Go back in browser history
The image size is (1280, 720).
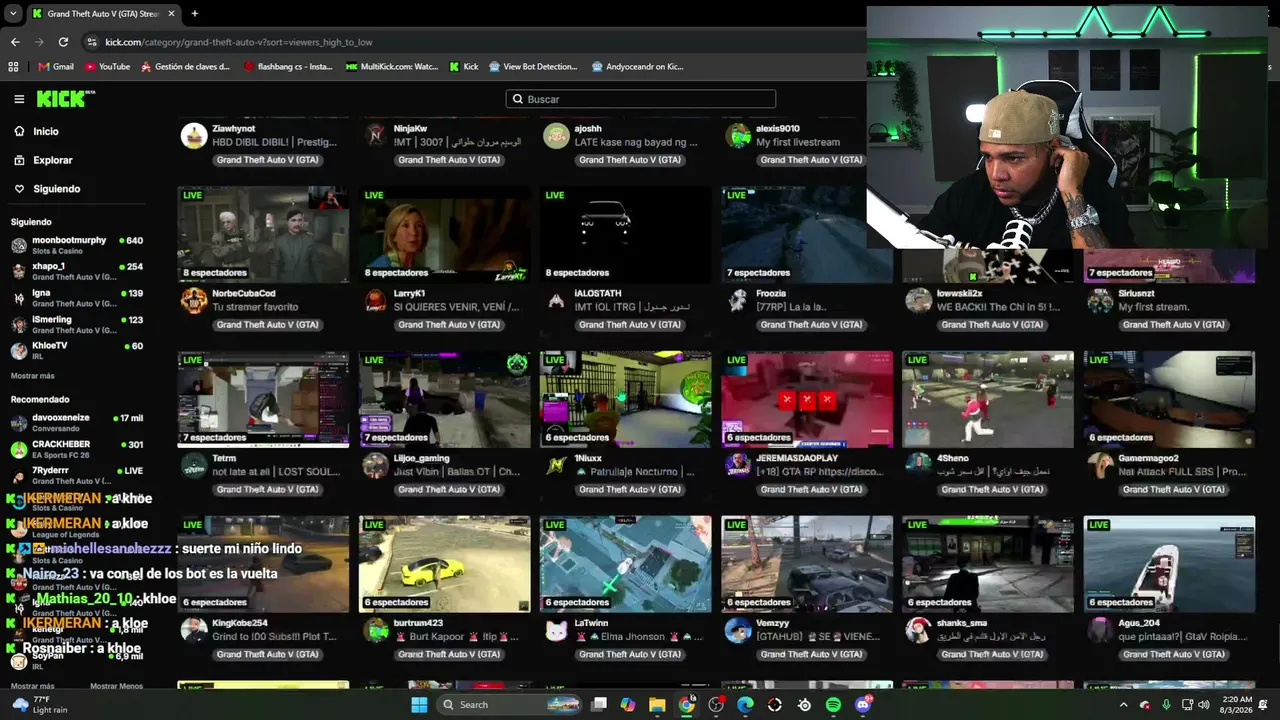coord(15,42)
